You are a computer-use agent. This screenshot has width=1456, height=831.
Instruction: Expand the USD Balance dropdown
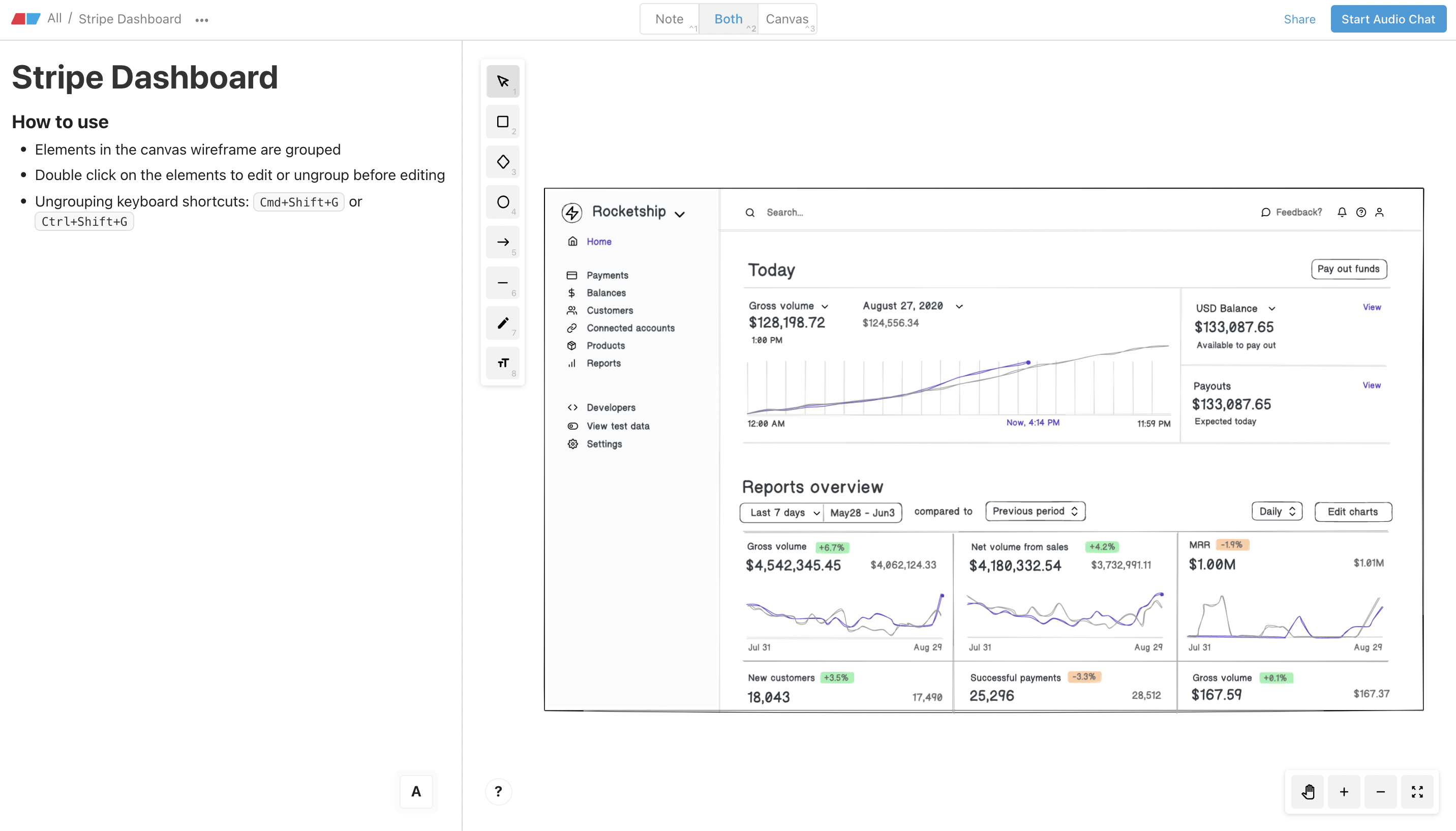point(1272,309)
